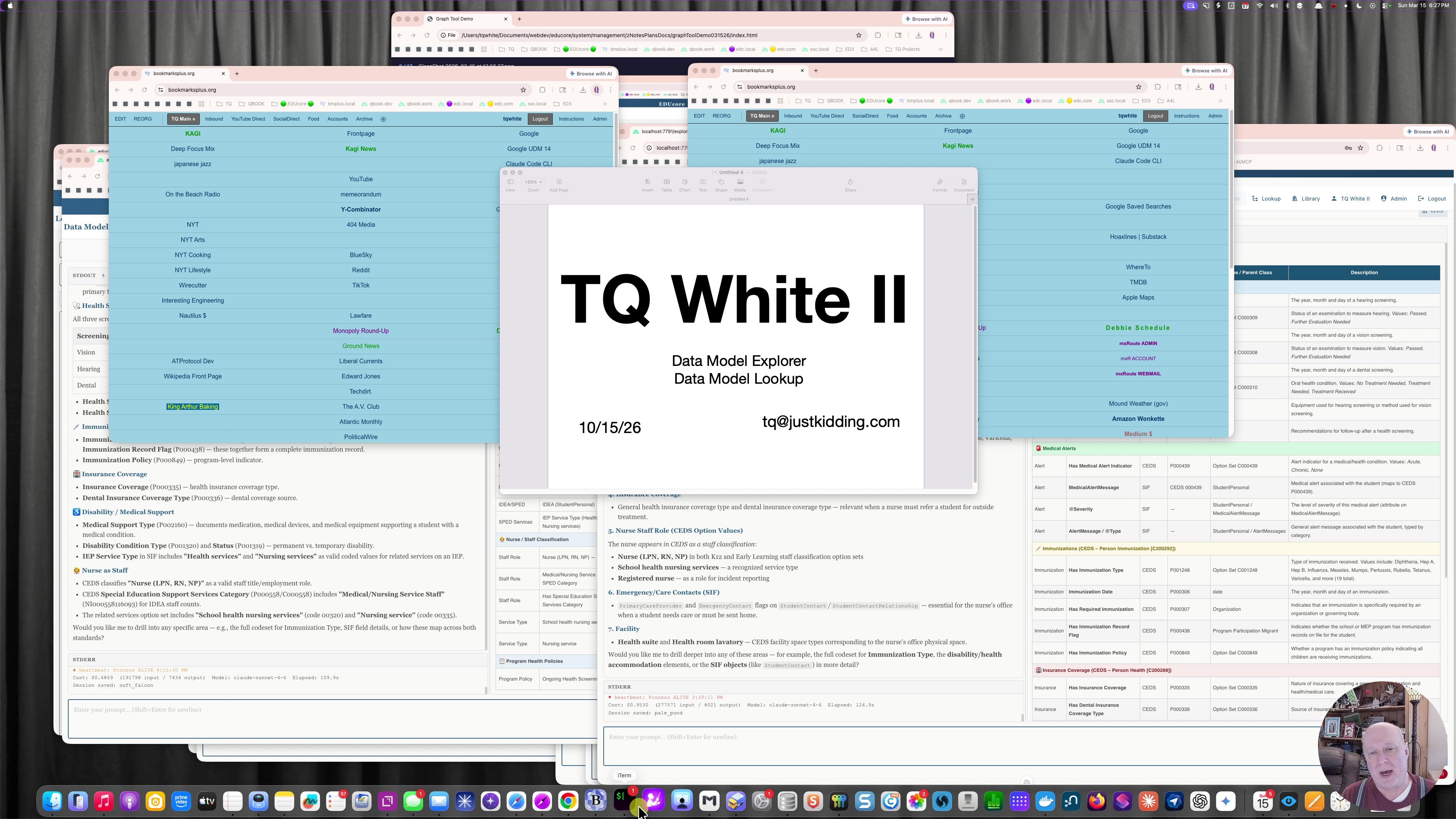This screenshot has height=819, width=1456.
Task: Open the Document inspector in Pages
Action: coord(964,185)
